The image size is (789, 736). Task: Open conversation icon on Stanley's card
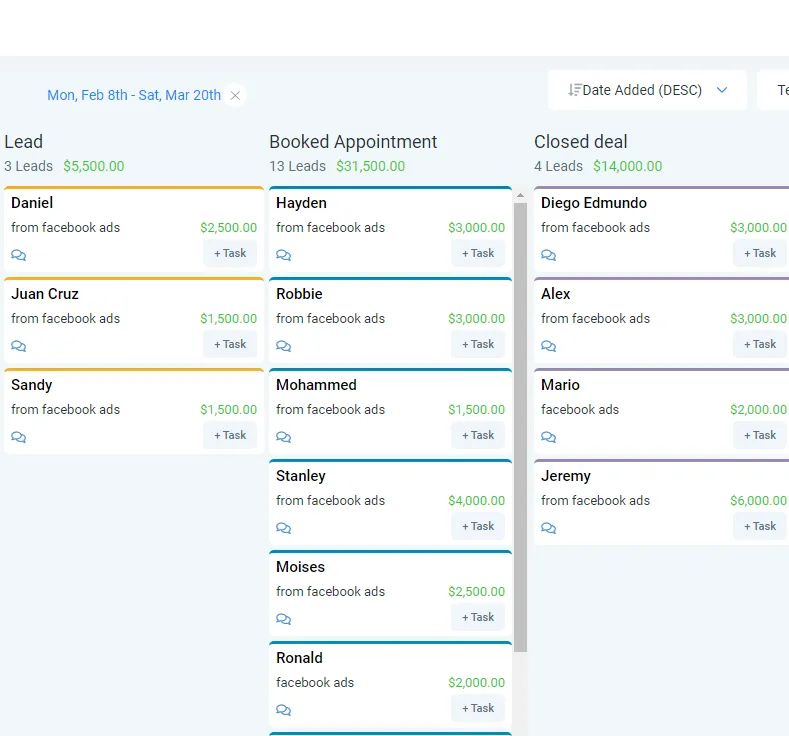(x=284, y=528)
